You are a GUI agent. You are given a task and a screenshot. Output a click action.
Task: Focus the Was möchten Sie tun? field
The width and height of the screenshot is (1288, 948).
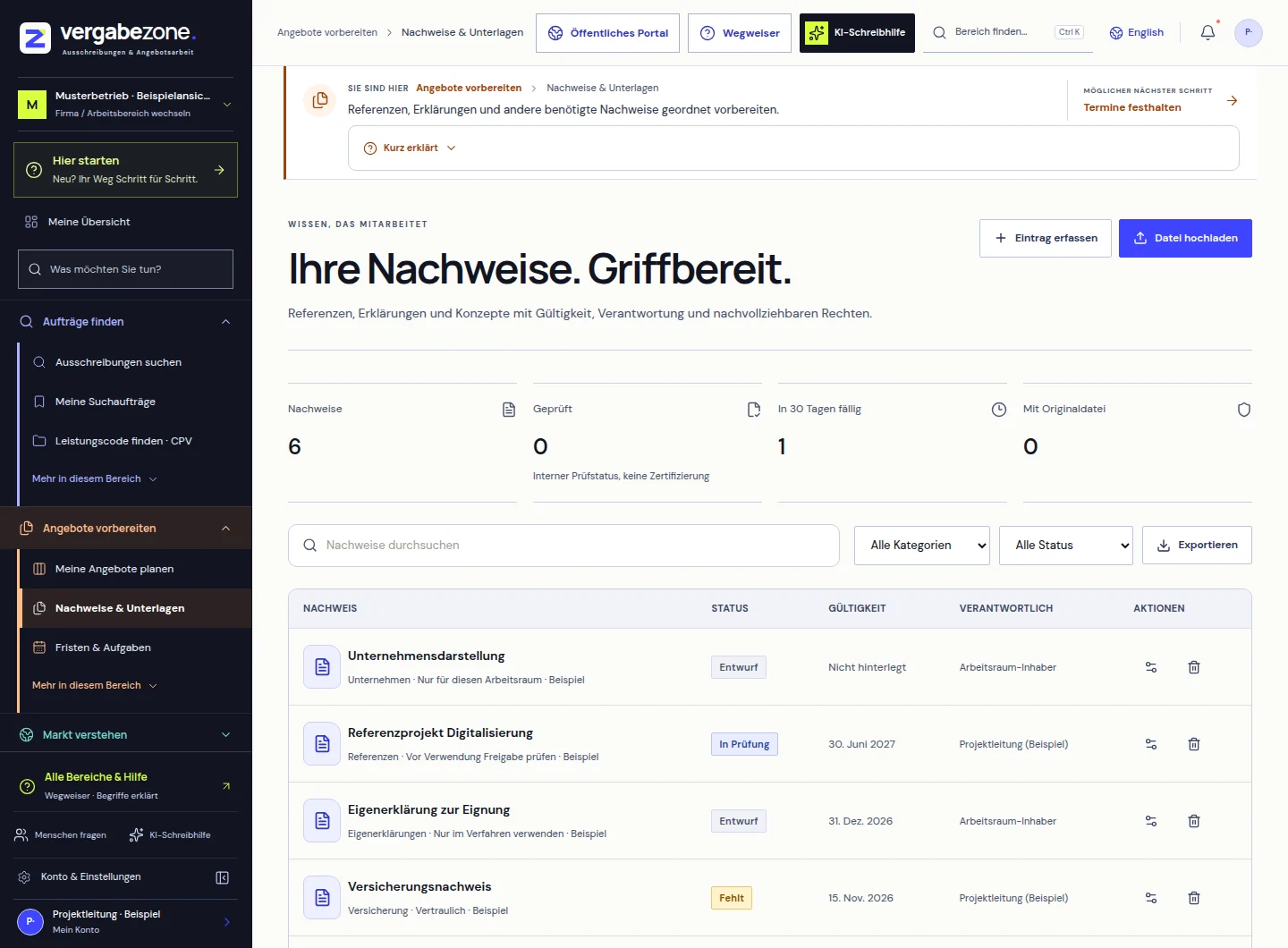(125, 269)
